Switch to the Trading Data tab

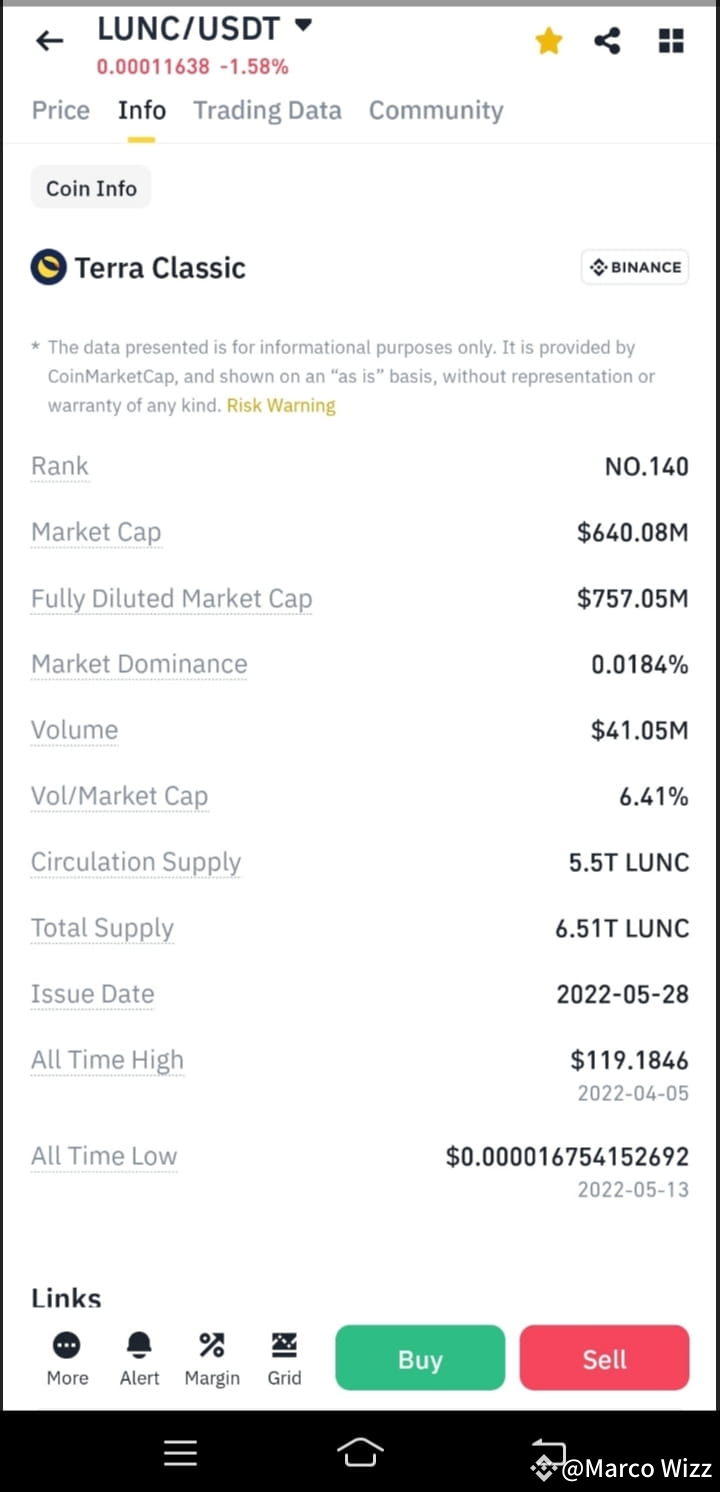click(x=267, y=110)
